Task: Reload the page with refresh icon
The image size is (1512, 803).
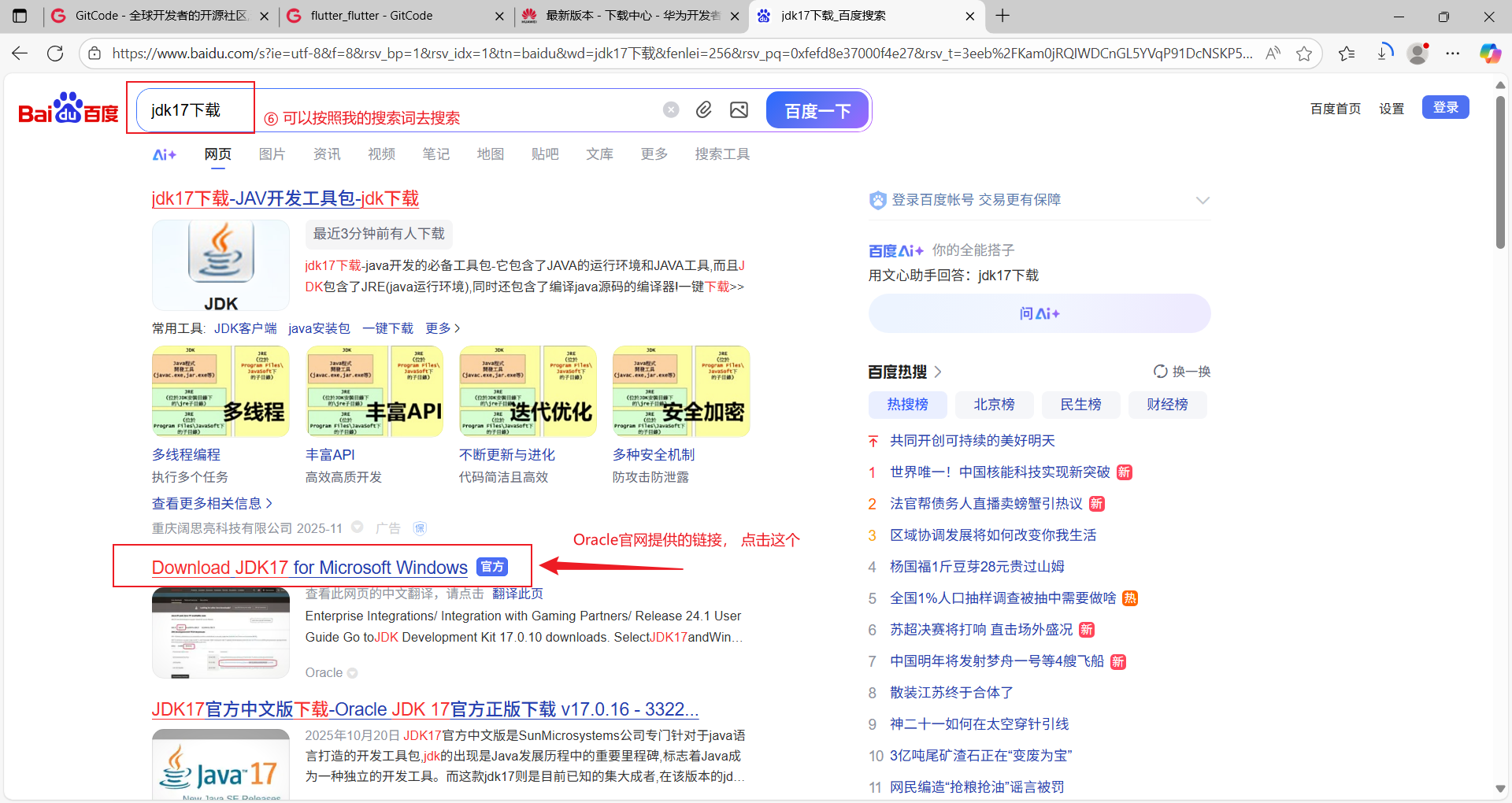Action: (55, 54)
